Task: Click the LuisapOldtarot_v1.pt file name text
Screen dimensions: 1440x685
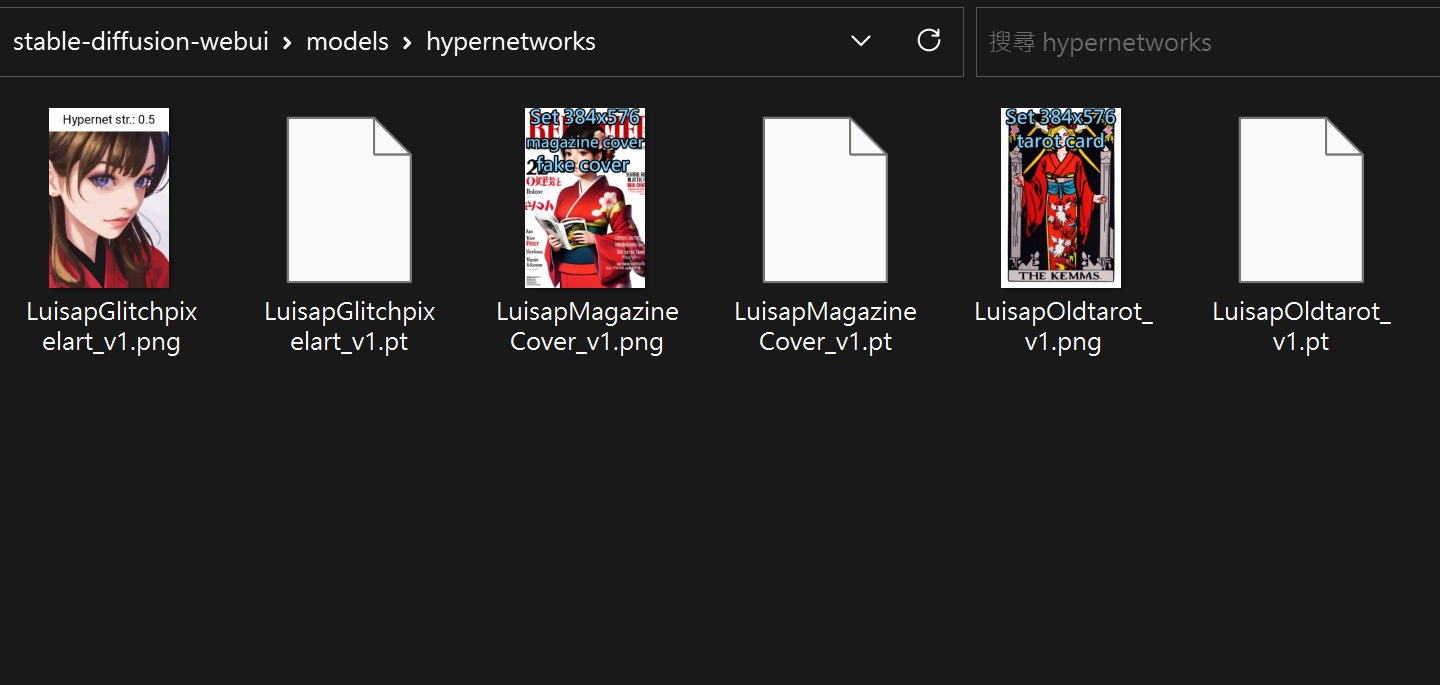Action: [1301, 327]
